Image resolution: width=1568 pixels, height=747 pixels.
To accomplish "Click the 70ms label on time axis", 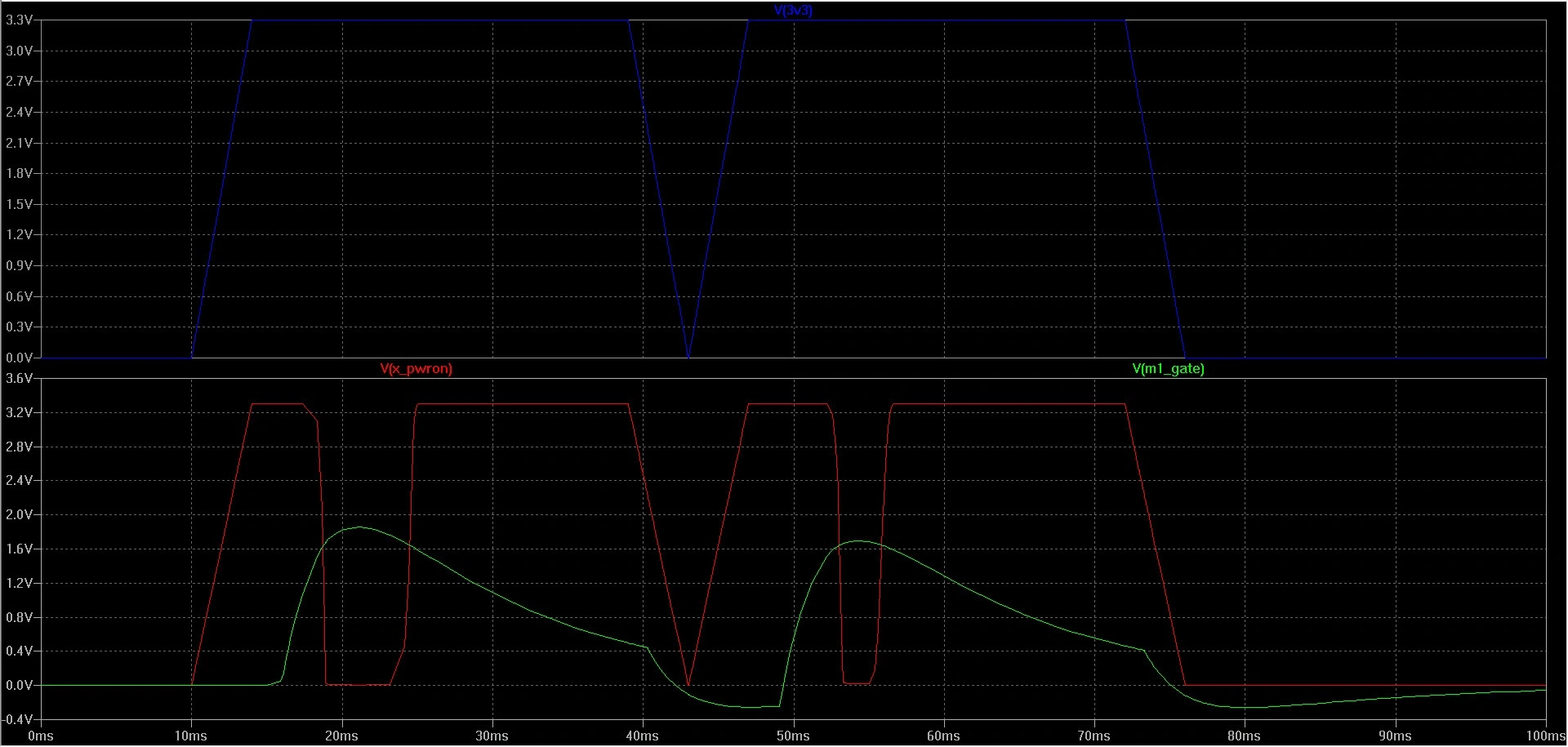I will click(x=1094, y=736).
